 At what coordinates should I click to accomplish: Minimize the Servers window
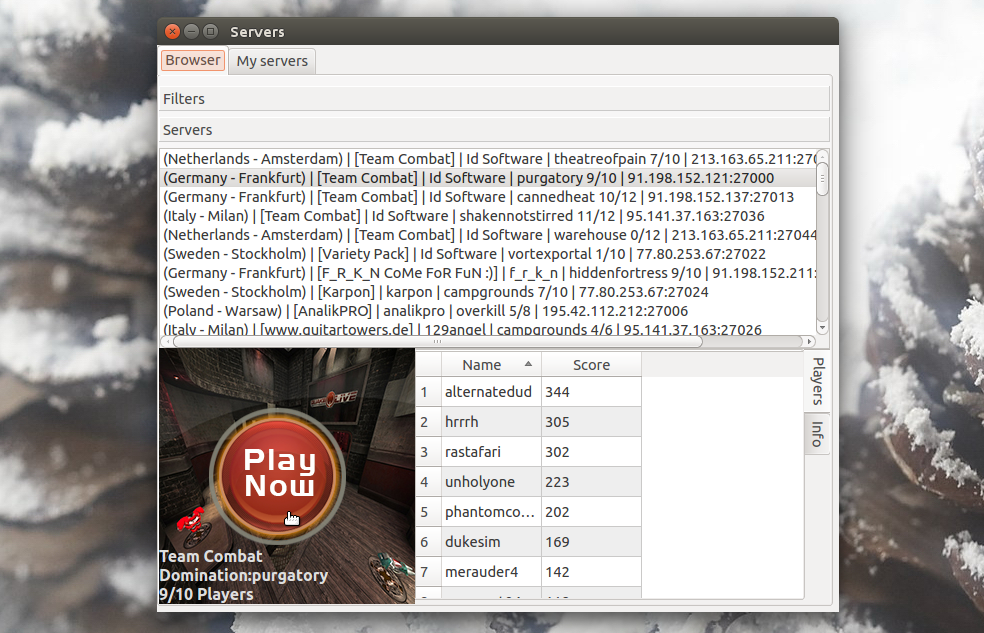pyautogui.click(x=191, y=31)
